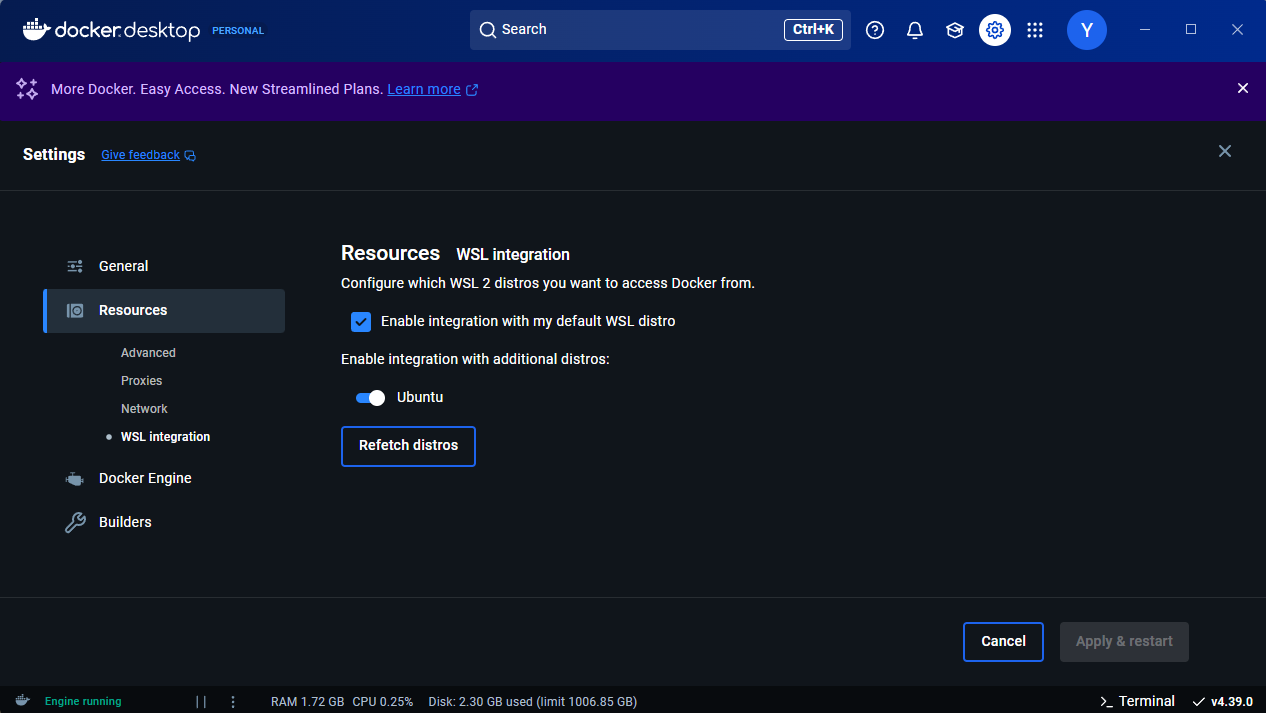Pause the engine via status bar pause icon

(201, 702)
